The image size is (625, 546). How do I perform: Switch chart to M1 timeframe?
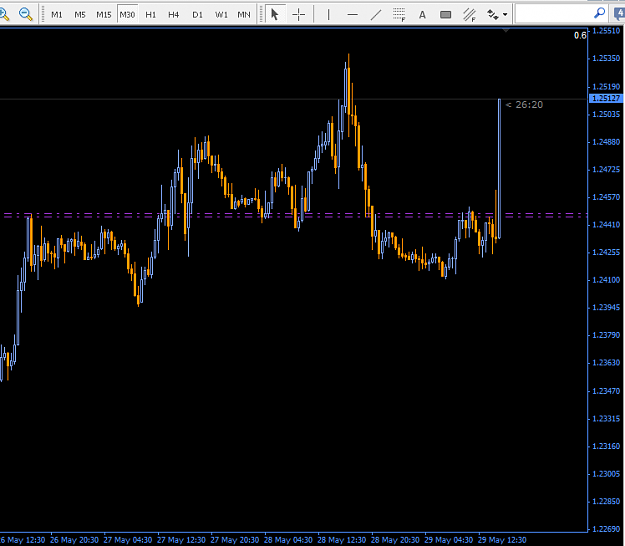click(57, 15)
